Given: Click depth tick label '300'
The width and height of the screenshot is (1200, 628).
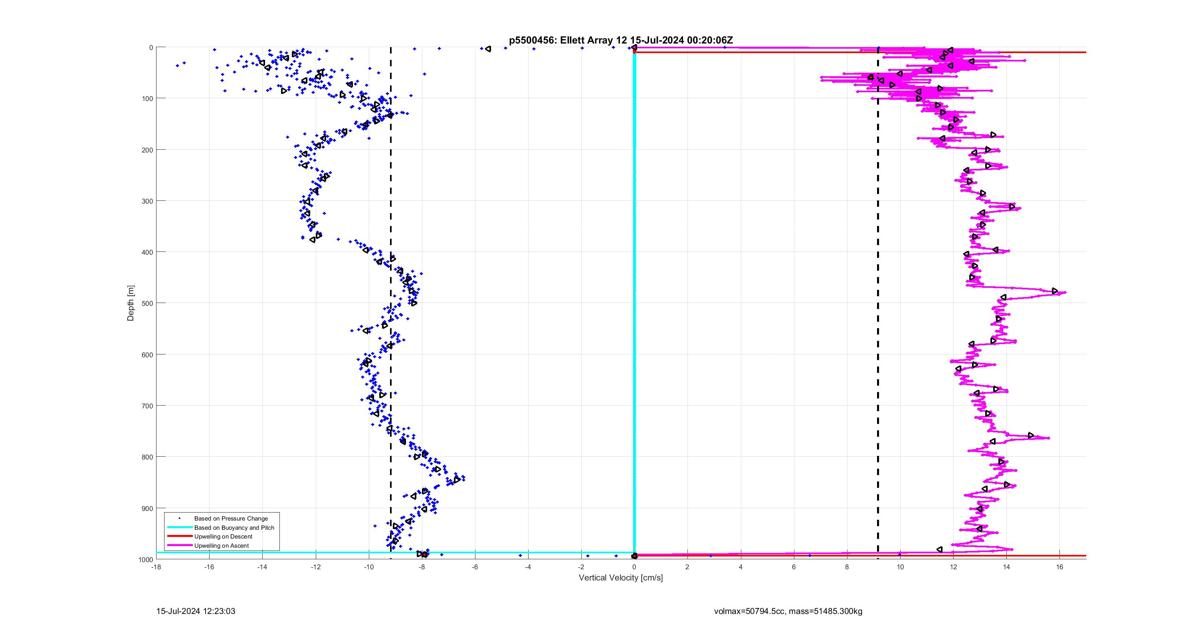Looking at the screenshot, I should 145,201.
